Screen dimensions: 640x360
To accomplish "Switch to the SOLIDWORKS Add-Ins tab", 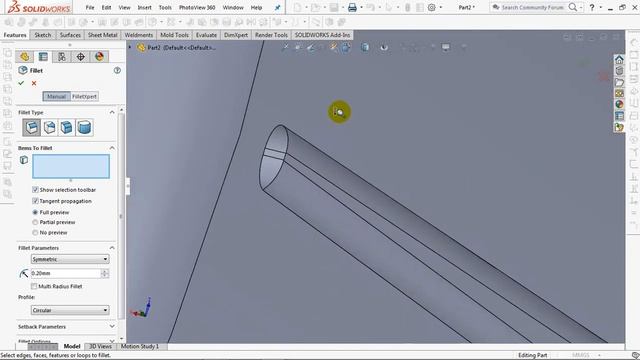I will (x=322, y=35).
